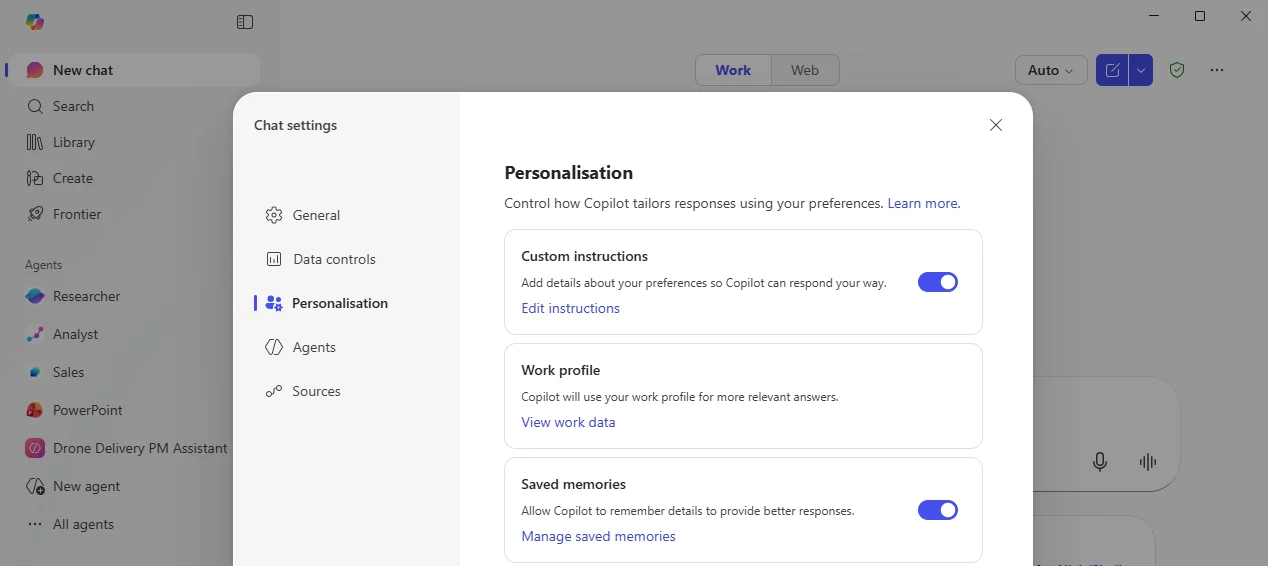Click the Work profile card title
Viewport: 1268px width, 566px height.
[x=561, y=370]
